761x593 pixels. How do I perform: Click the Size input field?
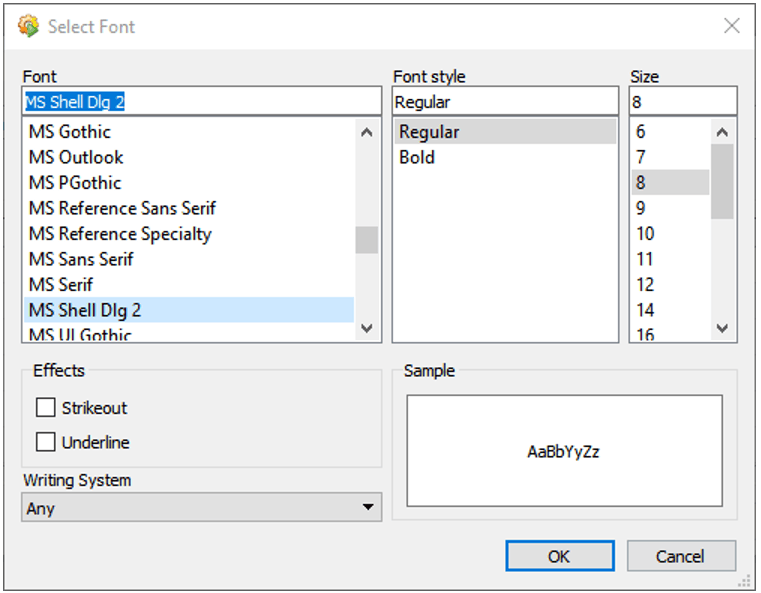[683, 101]
